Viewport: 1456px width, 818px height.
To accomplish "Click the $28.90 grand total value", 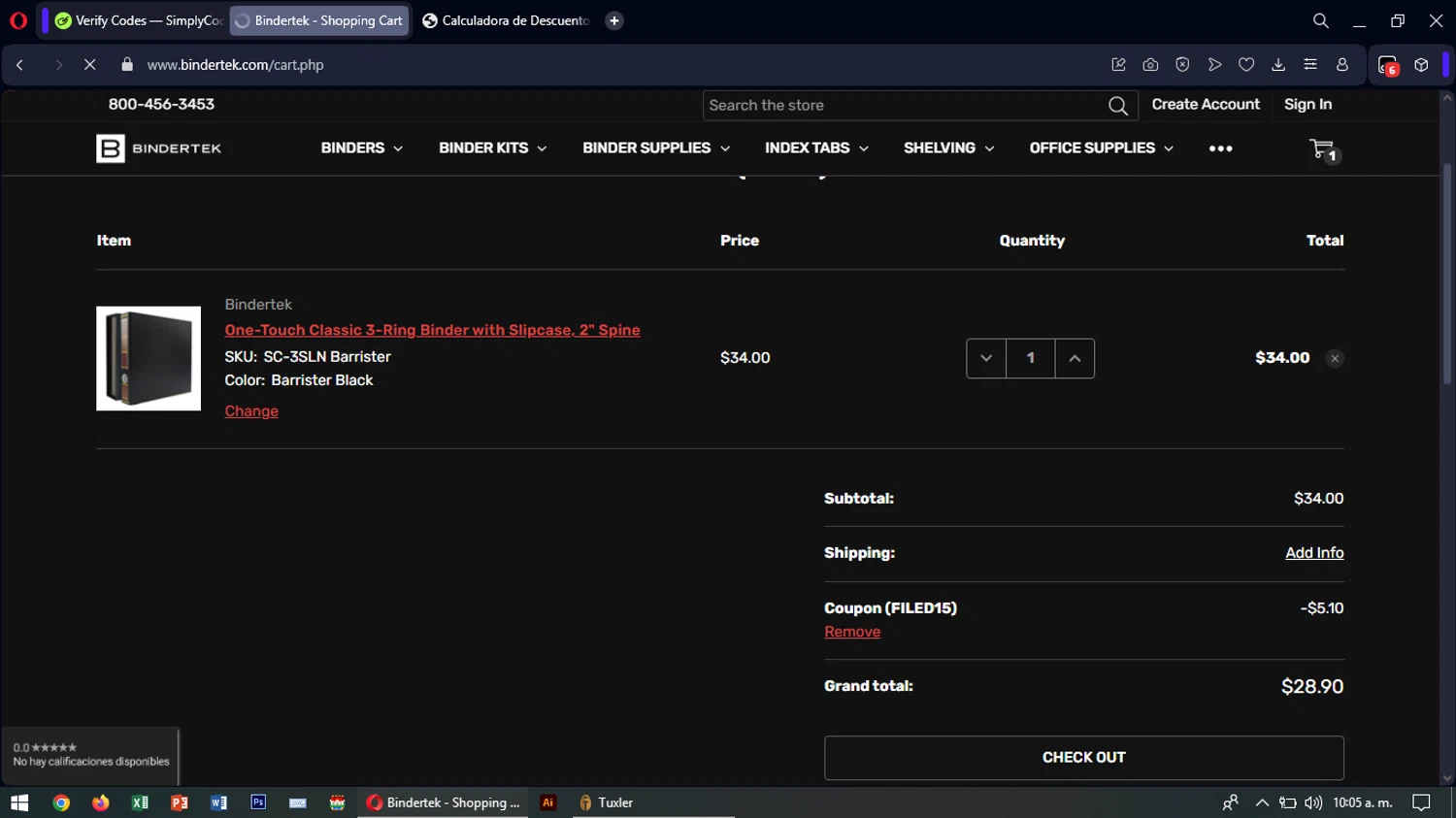I will (x=1312, y=687).
